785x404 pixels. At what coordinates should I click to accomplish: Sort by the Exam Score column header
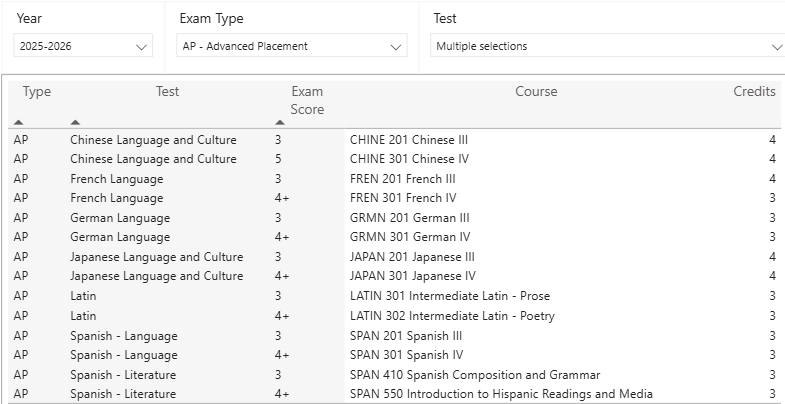tap(307, 100)
